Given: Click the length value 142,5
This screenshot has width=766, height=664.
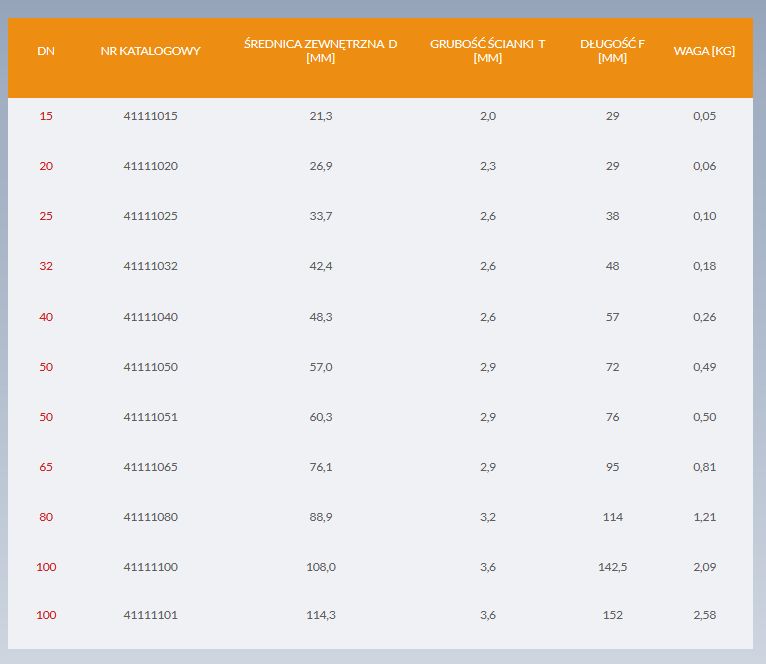Looking at the screenshot, I should pos(612,567).
